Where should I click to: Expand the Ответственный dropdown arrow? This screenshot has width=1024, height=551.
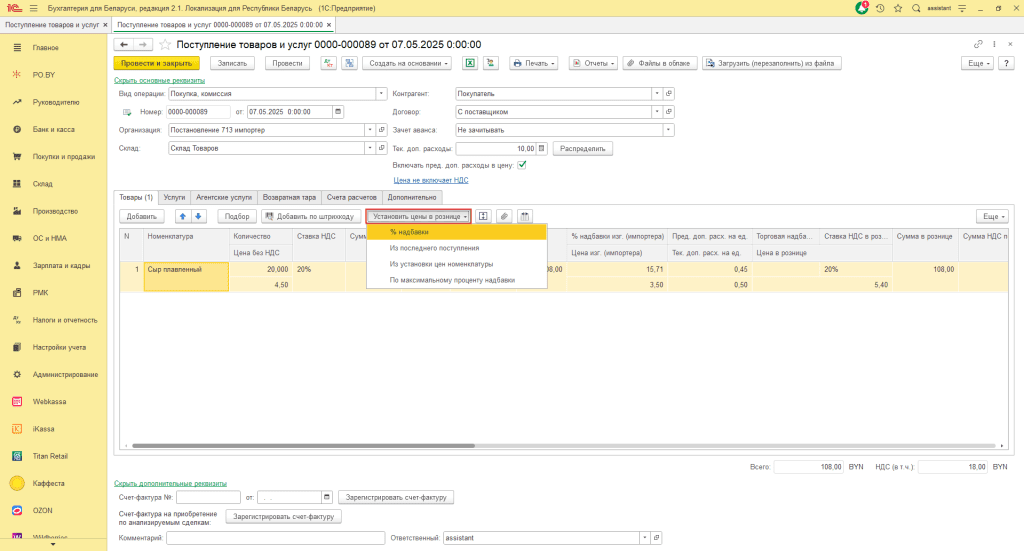645,538
